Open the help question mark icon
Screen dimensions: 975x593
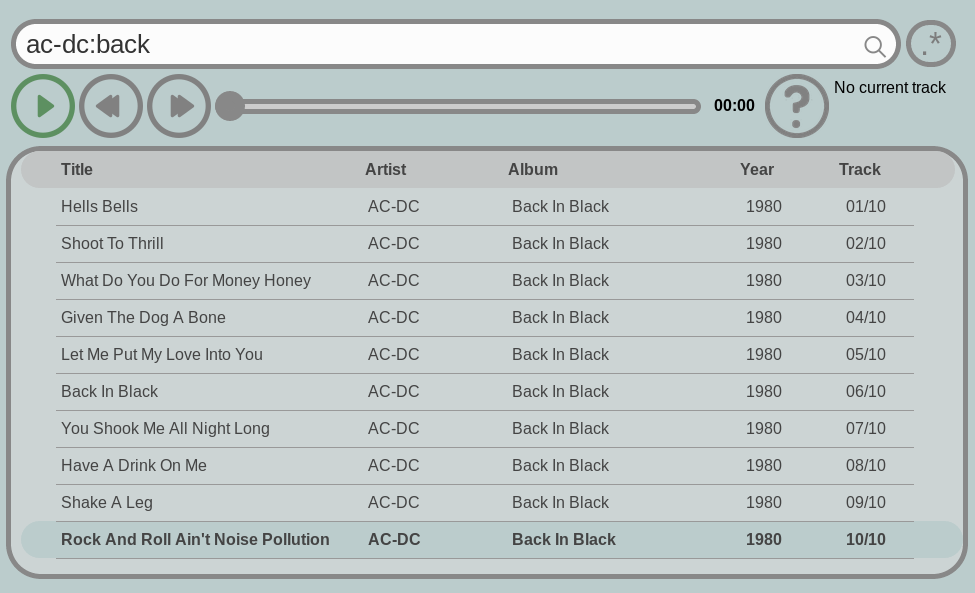coord(797,106)
